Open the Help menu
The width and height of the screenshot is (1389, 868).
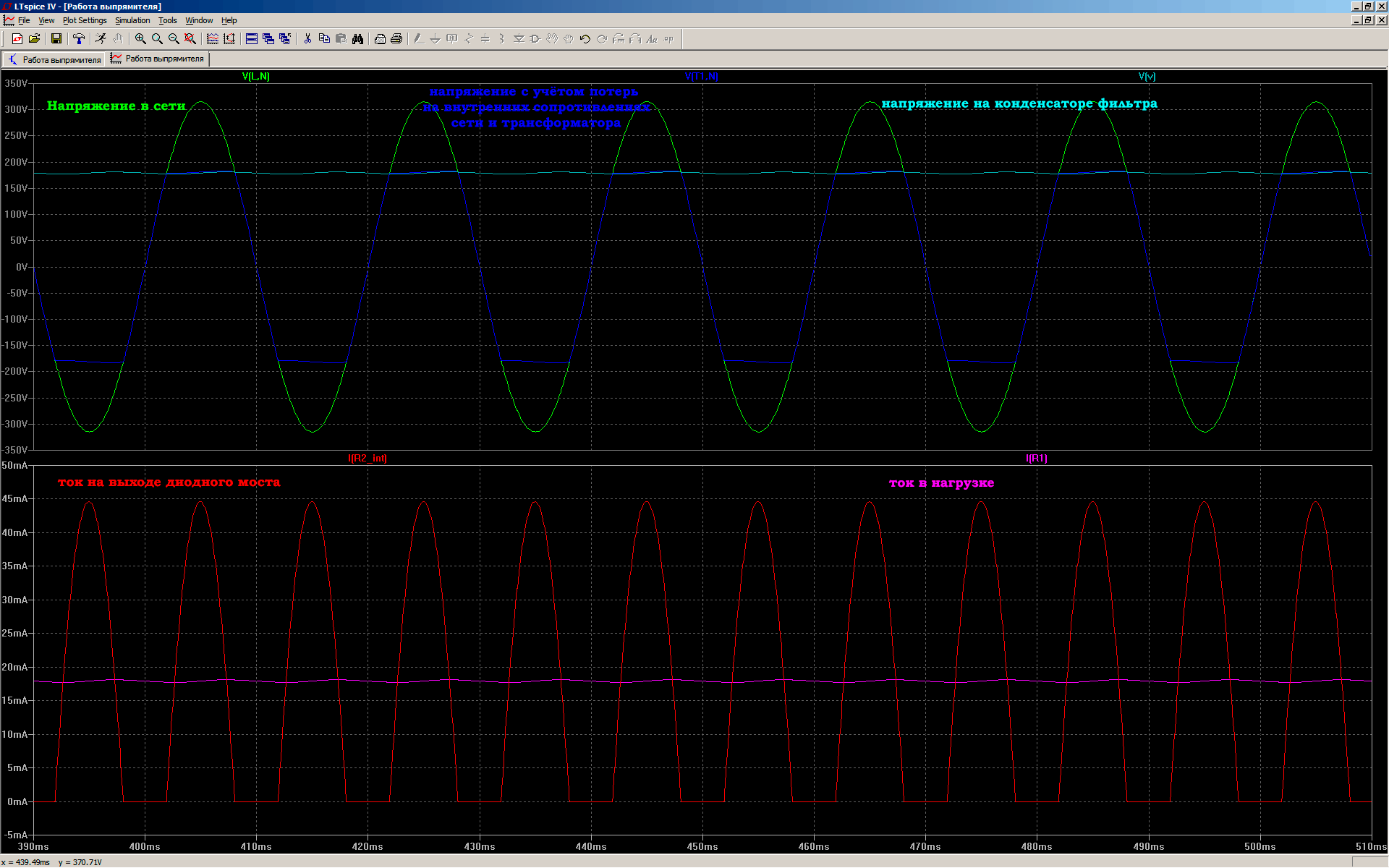pyautogui.click(x=229, y=20)
